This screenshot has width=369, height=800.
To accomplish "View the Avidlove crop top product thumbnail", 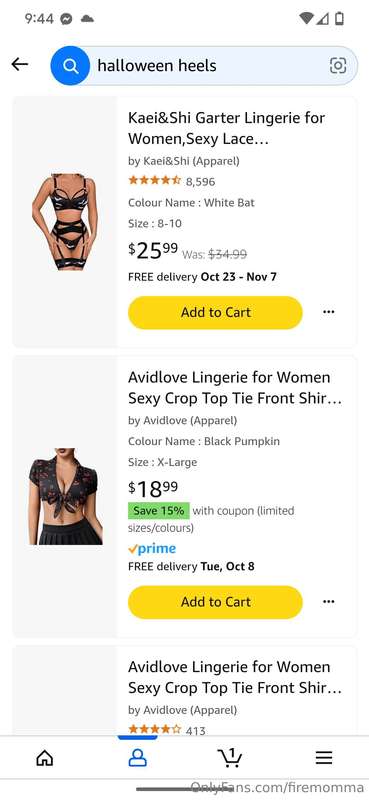I will [x=65, y=496].
